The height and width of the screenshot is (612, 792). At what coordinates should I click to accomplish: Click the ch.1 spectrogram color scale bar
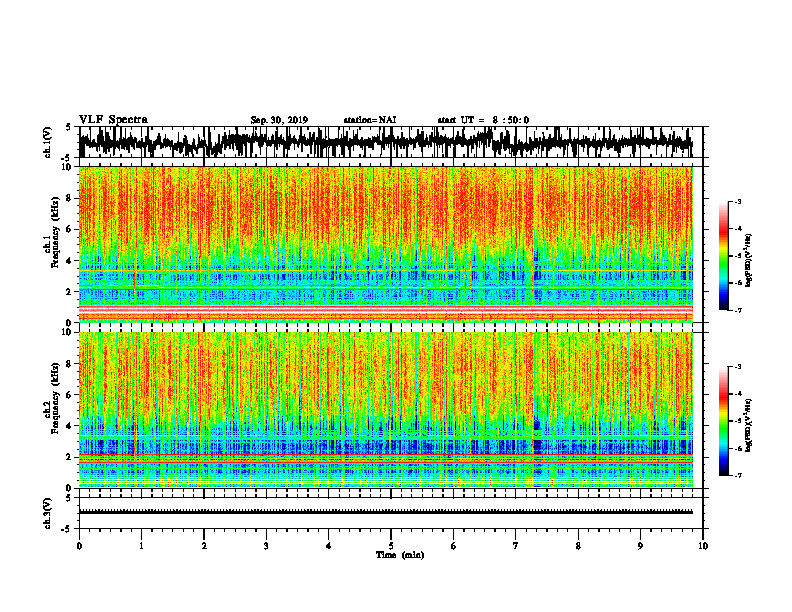pyautogui.click(x=723, y=256)
